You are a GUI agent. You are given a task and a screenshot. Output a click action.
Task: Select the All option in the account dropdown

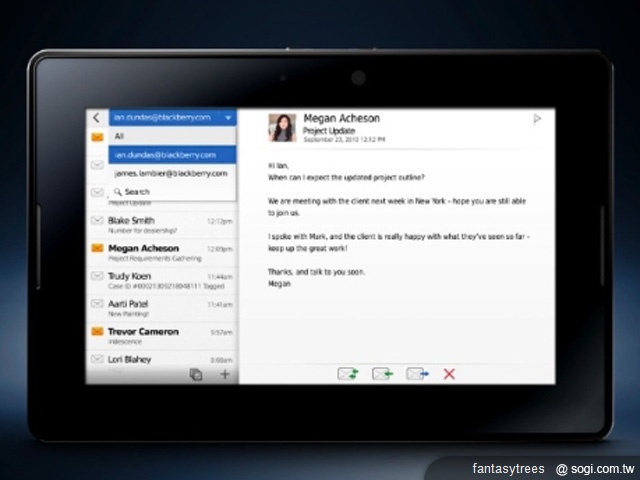[x=120, y=136]
